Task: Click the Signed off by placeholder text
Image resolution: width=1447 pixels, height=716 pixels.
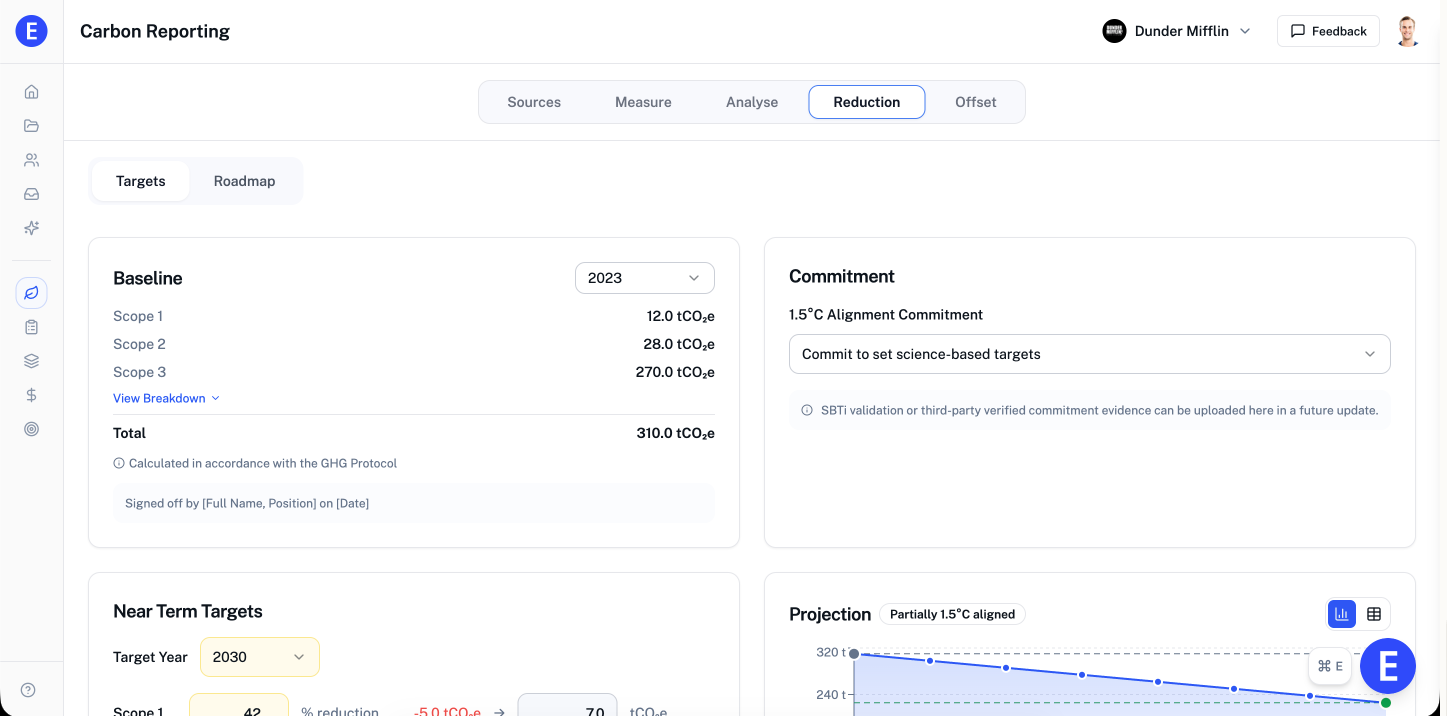Action: coord(247,503)
